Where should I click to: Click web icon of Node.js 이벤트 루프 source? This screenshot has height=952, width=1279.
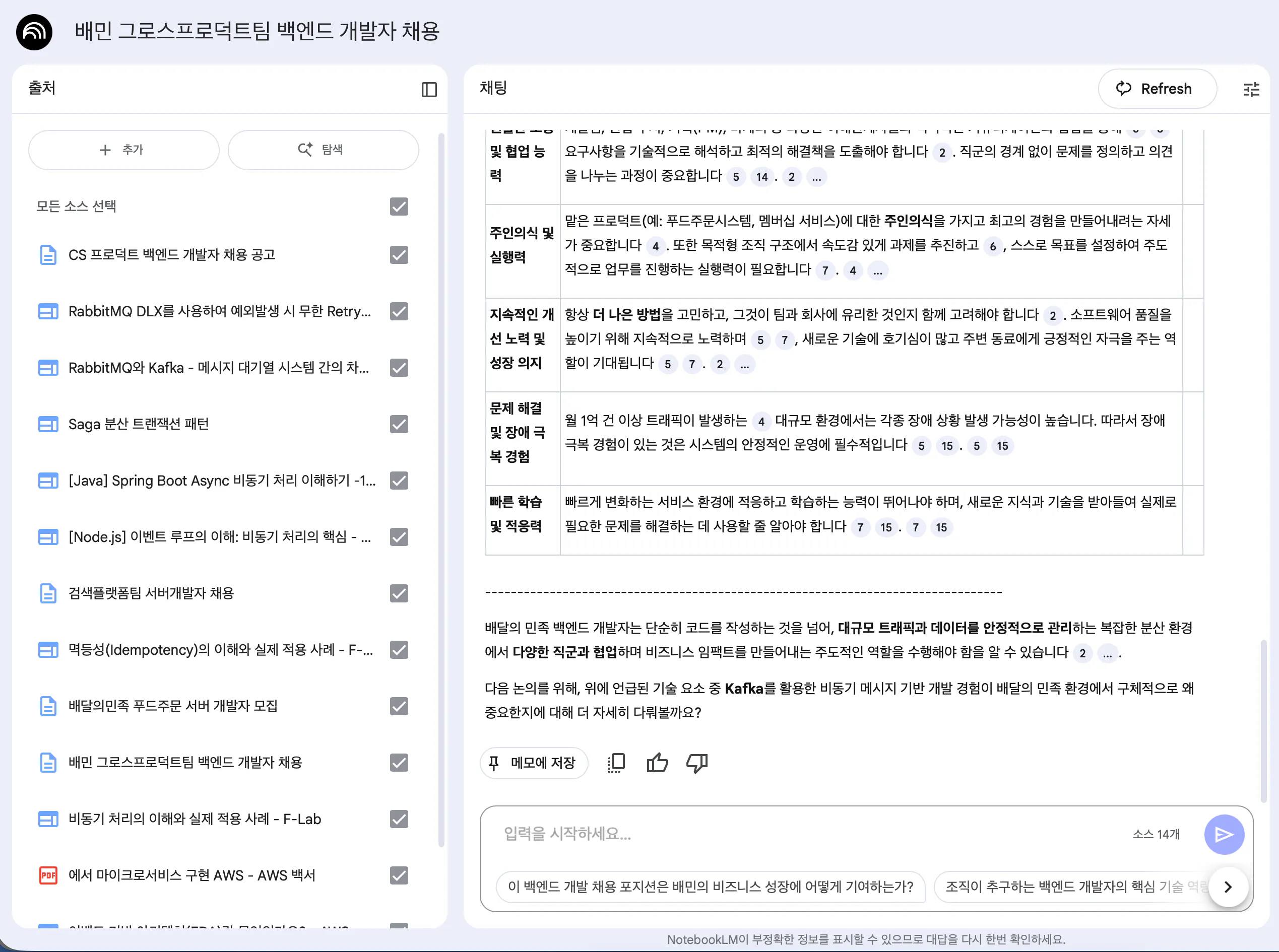point(48,537)
